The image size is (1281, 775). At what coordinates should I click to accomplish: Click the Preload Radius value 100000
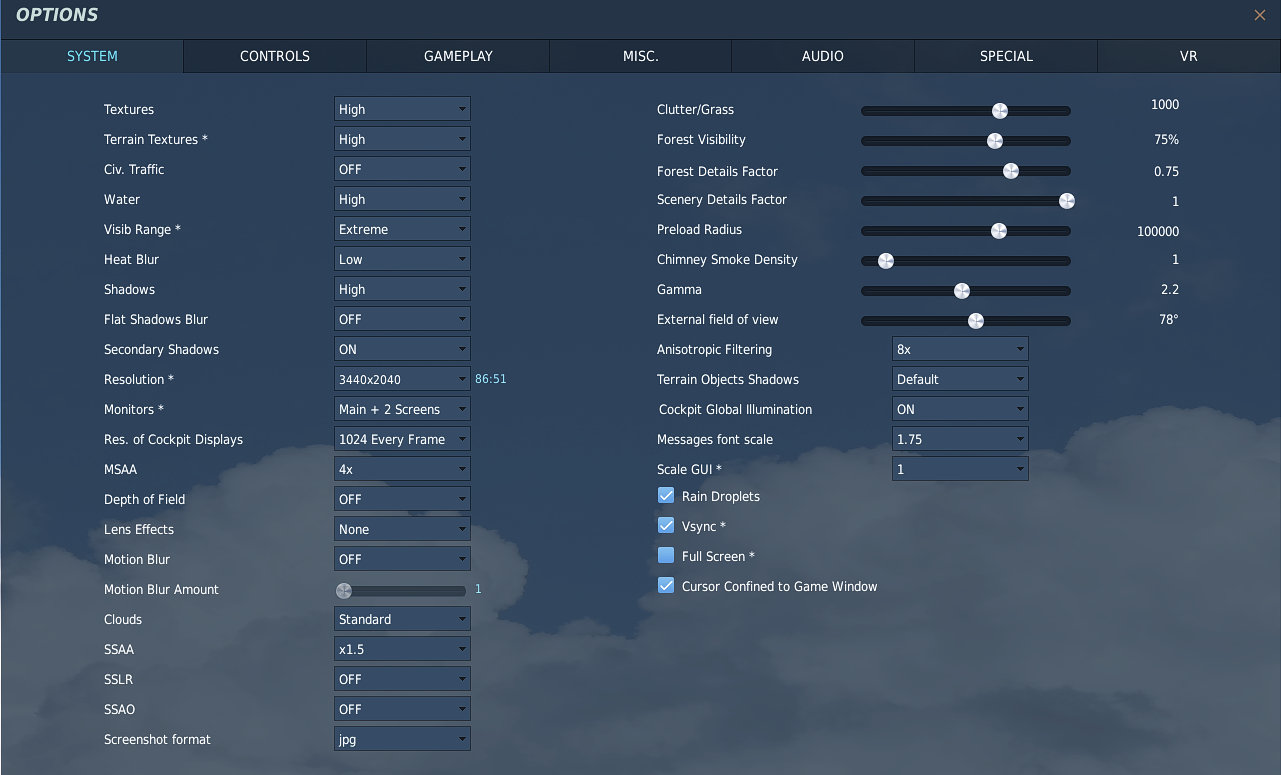pos(1158,231)
